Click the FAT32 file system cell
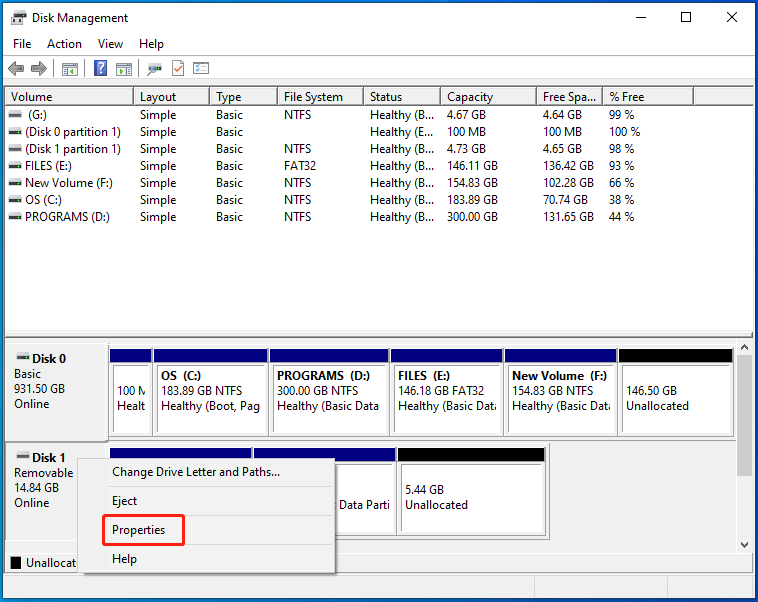The image size is (758, 602). point(300,166)
